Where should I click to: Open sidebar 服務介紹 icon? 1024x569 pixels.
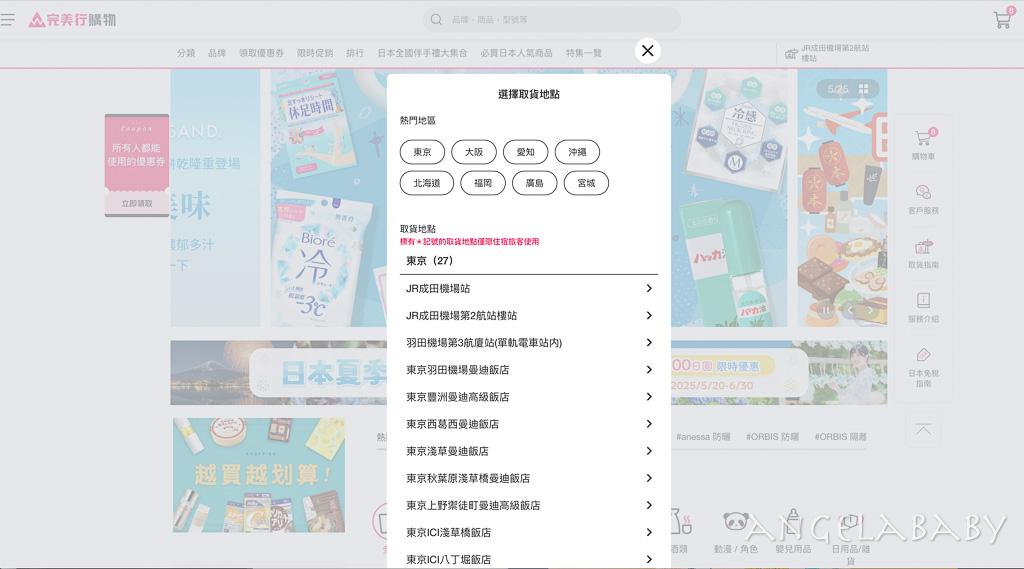pyautogui.click(x=923, y=307)
